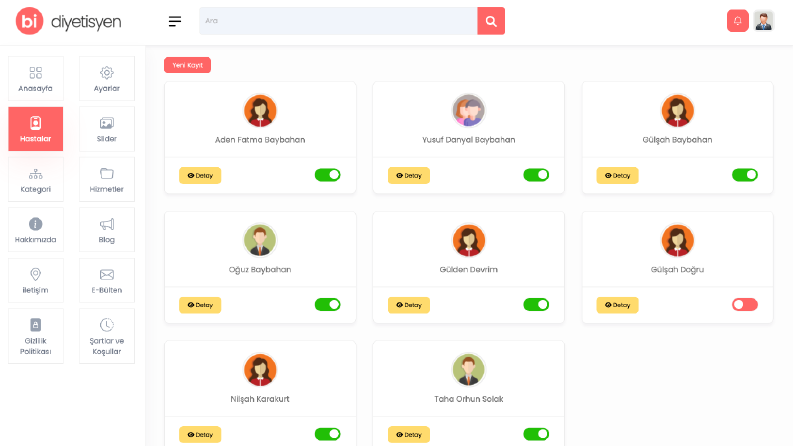
Task: Open Şartlar ve Koşullar tile
Action: tap(107, 336)
